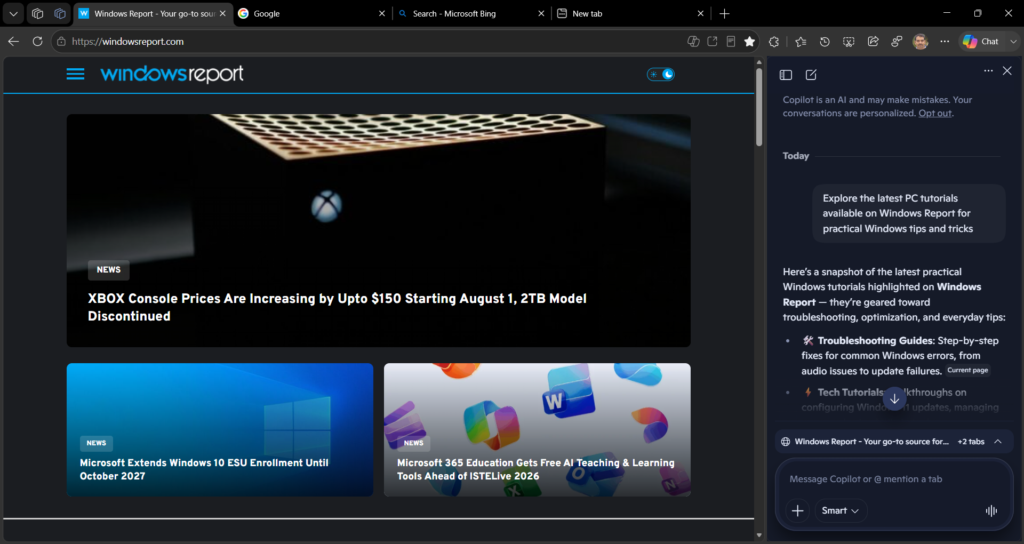
Task: Close the Windows Report tab
Action: pyautogui.click(x=223, y=13)
